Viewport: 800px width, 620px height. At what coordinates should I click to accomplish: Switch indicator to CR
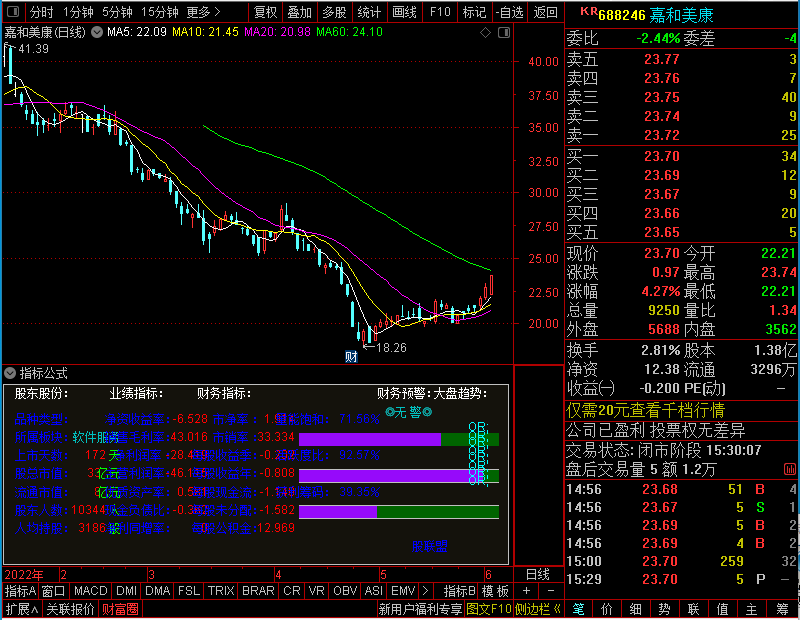pos(292,591)
